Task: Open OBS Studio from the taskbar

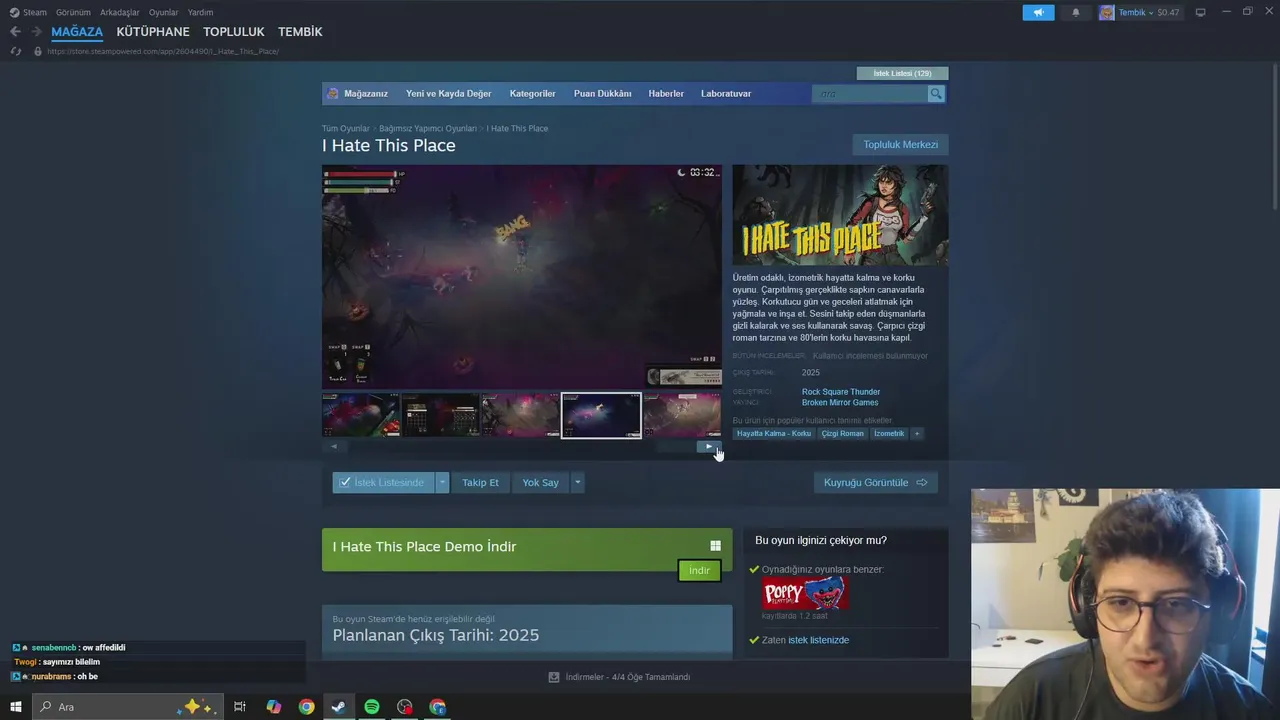Action: (x=405, y=707)
